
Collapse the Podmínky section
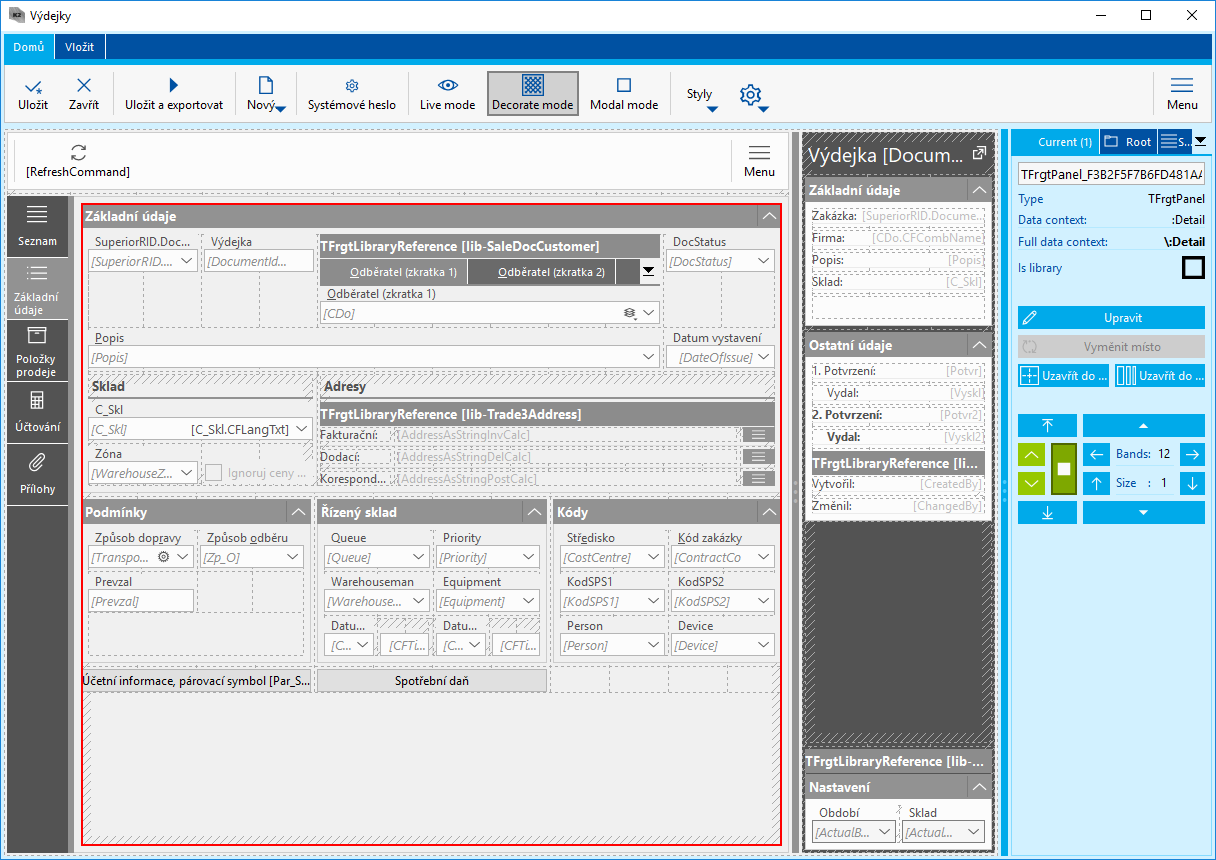pos(298,512)
